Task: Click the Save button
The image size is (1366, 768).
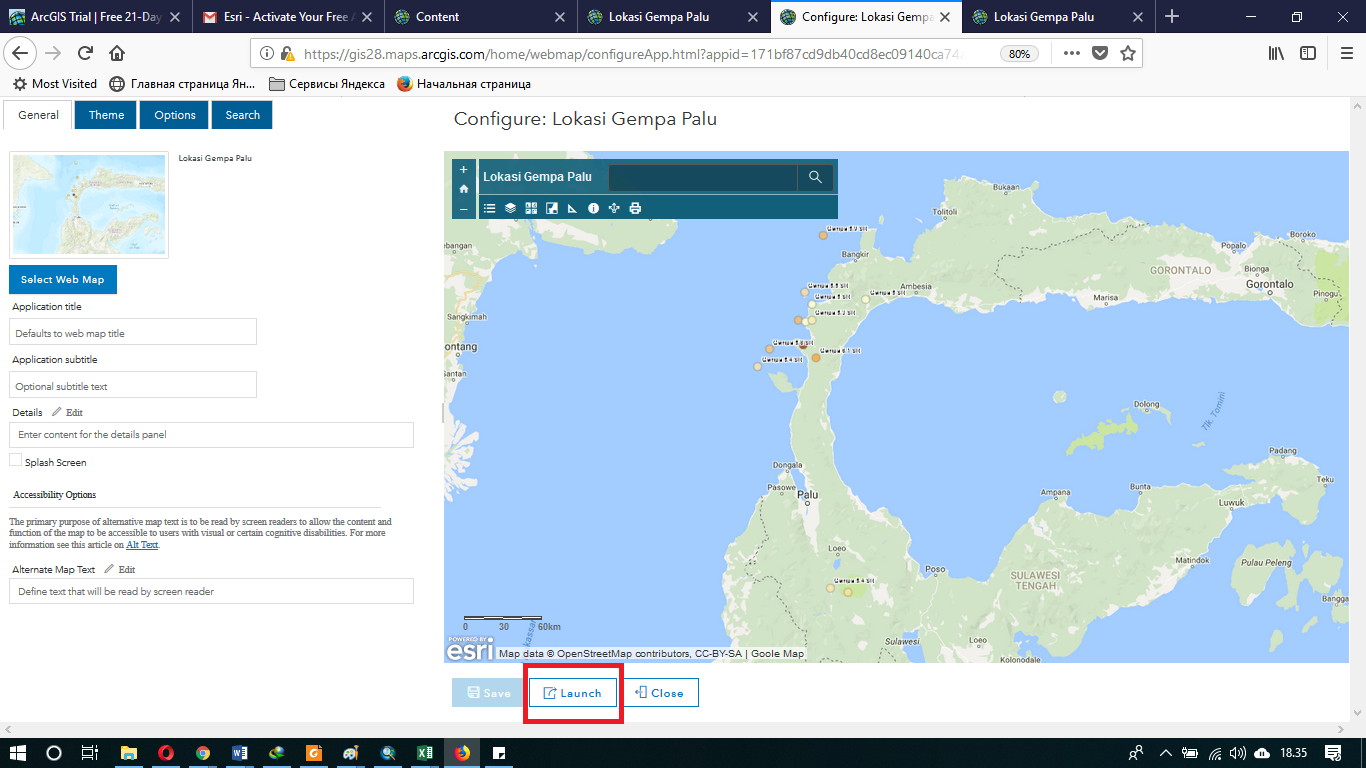Action: (488, 693)
